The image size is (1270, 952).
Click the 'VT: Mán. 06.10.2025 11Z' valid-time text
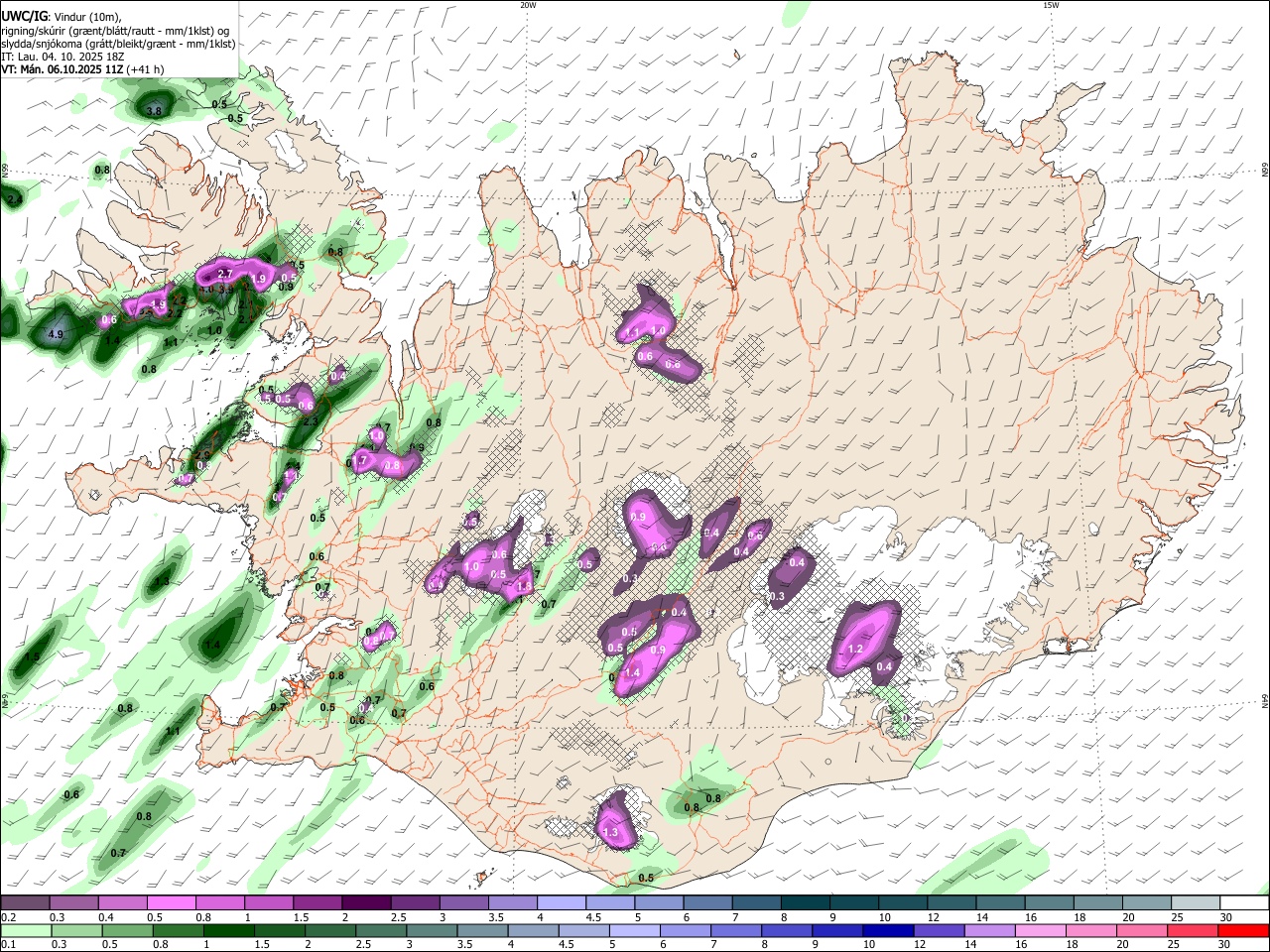click(63, 69)
